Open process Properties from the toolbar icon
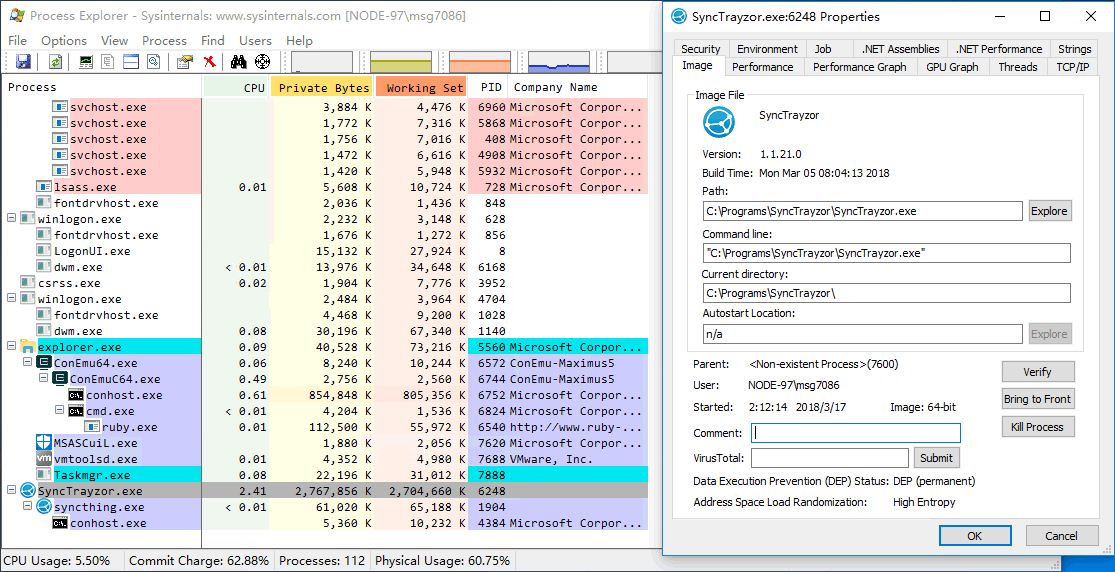 185,62
